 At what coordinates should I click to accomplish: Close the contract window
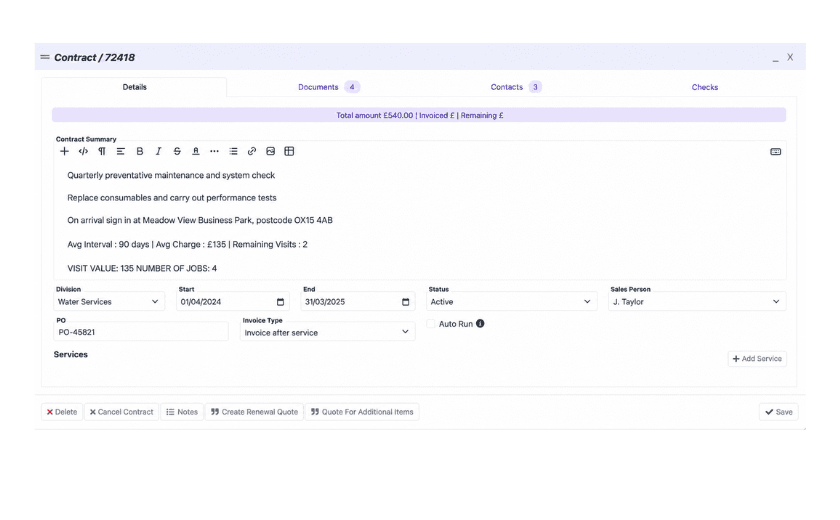790,57
